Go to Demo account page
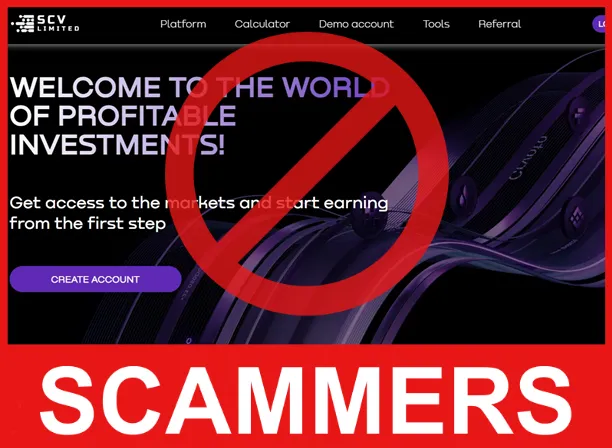The image size is (612, 448). tap(356, 24)
